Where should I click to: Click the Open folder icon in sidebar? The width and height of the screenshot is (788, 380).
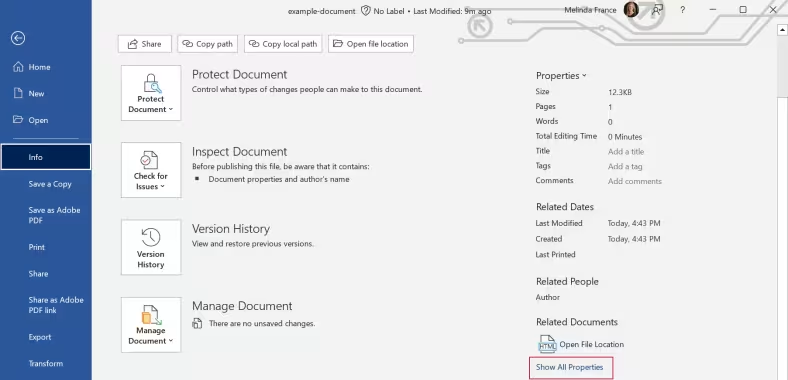tap(18, 120)
